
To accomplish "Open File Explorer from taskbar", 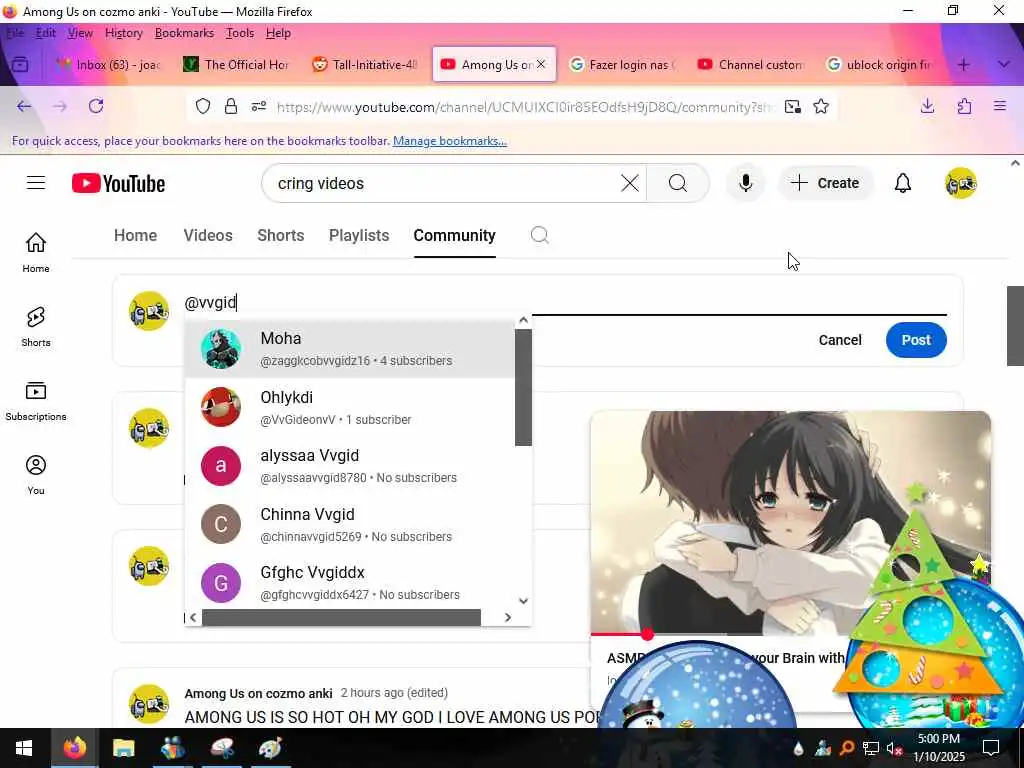I will point(123,748).
